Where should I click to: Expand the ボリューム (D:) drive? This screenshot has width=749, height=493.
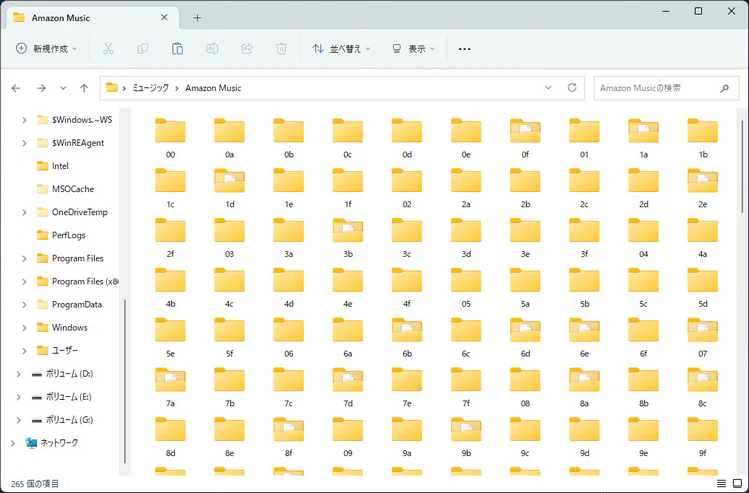(x=19, y=374)
